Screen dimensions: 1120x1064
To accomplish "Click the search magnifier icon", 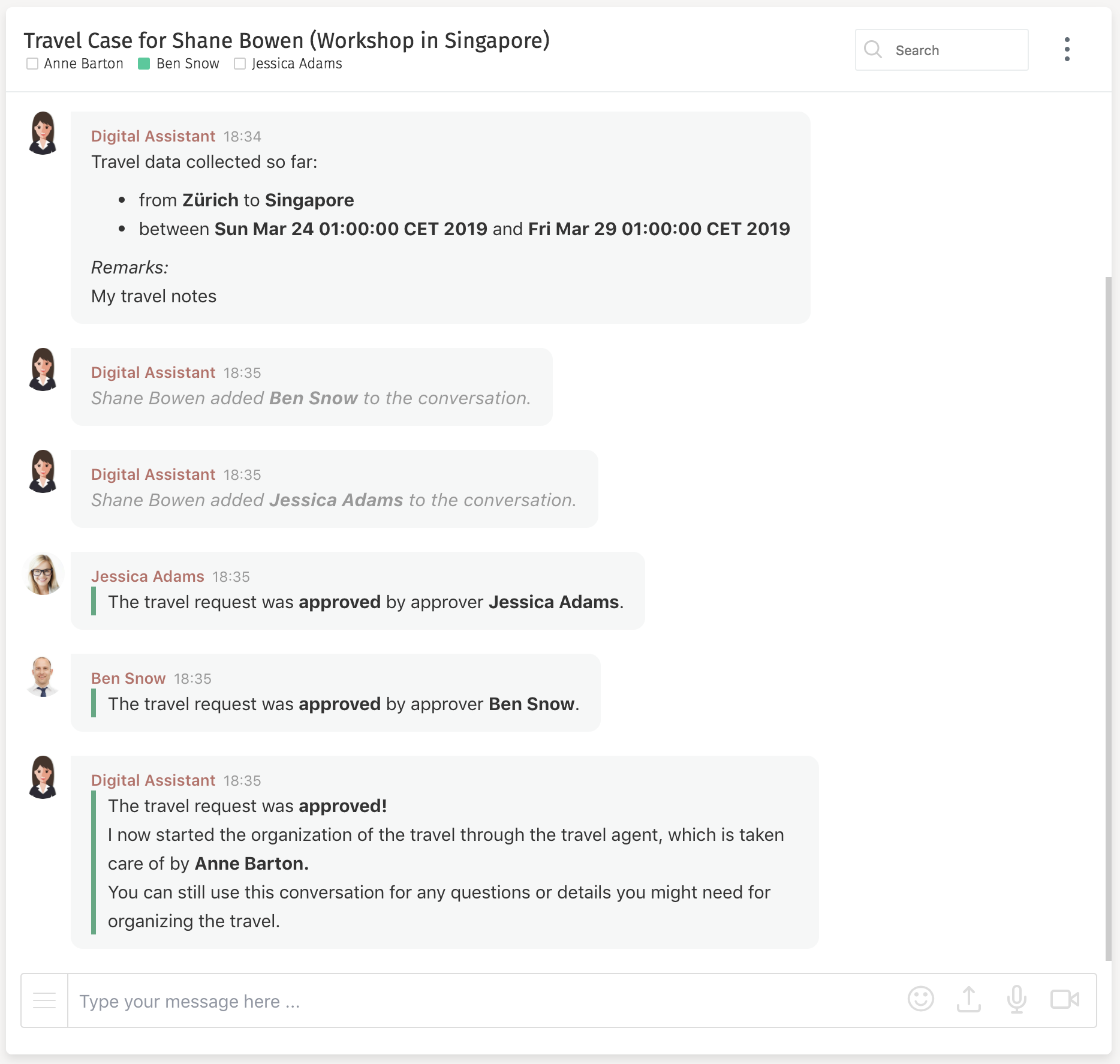I will point(874,50).
